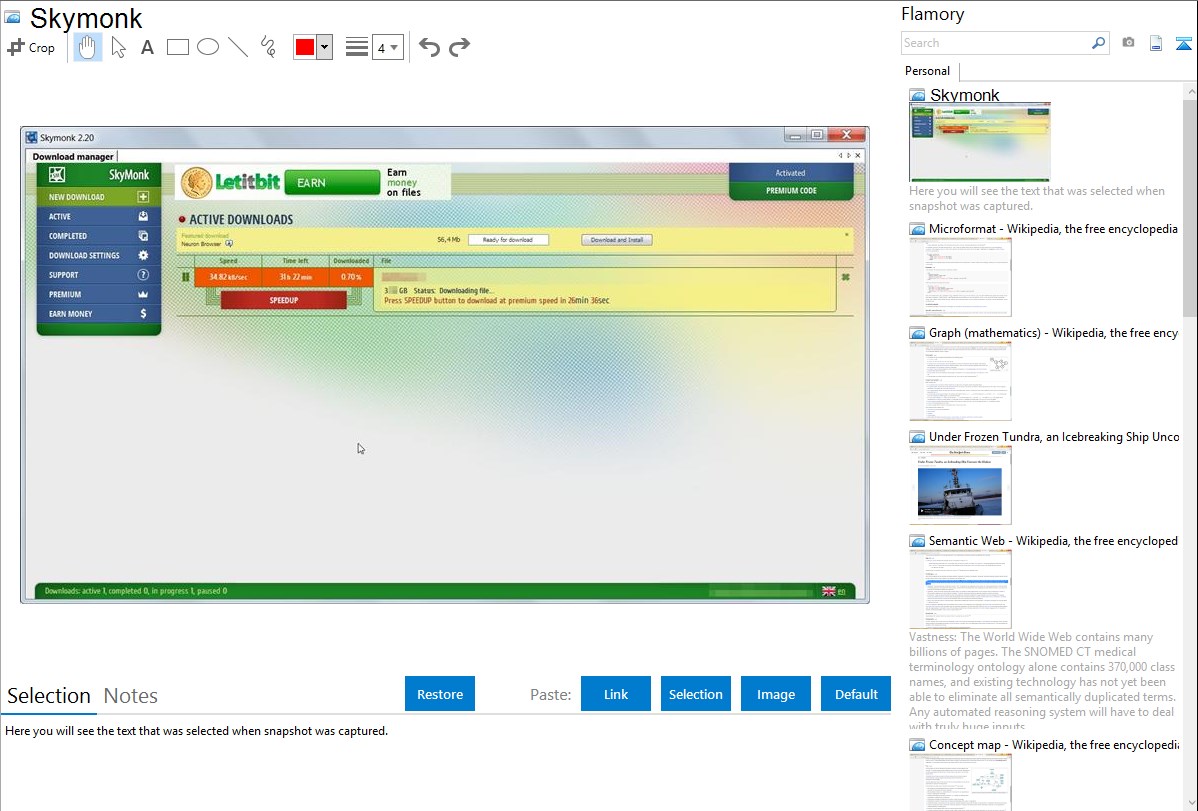Screen dimensions: 1198x811
Task: Click the question mark Support icon
Action: [x=143, y=275]
